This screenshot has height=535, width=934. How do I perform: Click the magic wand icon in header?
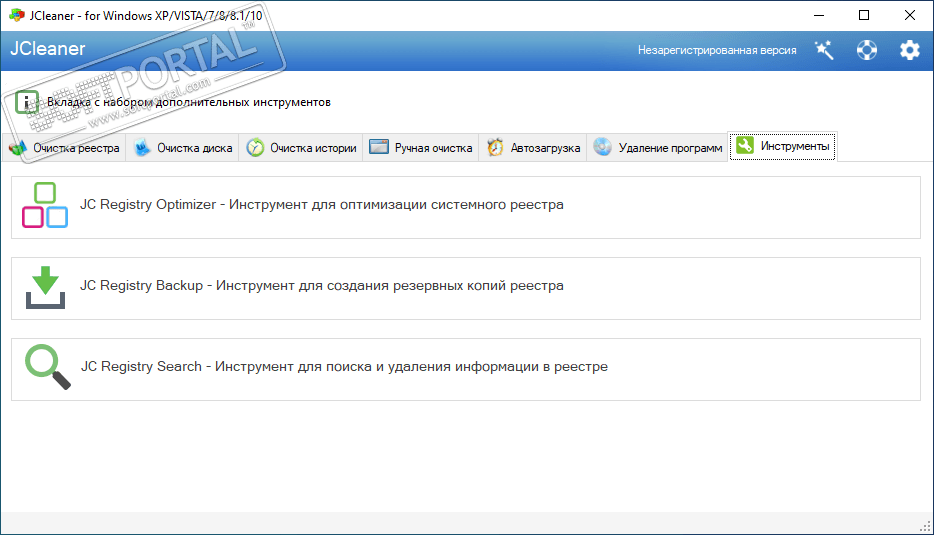point(824,50)
